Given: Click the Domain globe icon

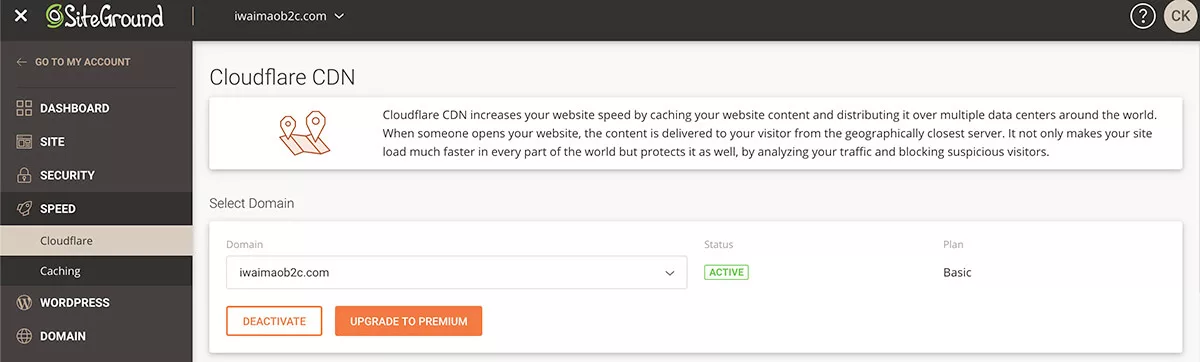Looking at the screenshot, I should coord(24,336).
